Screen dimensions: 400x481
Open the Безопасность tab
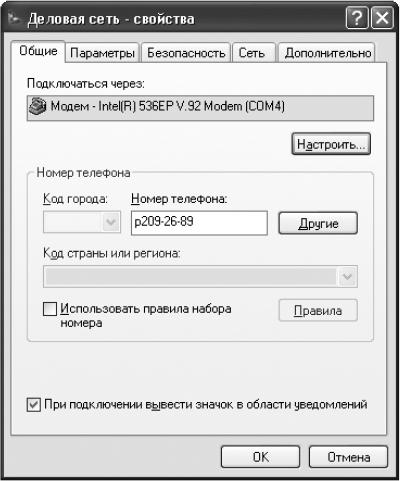[186, 53]
